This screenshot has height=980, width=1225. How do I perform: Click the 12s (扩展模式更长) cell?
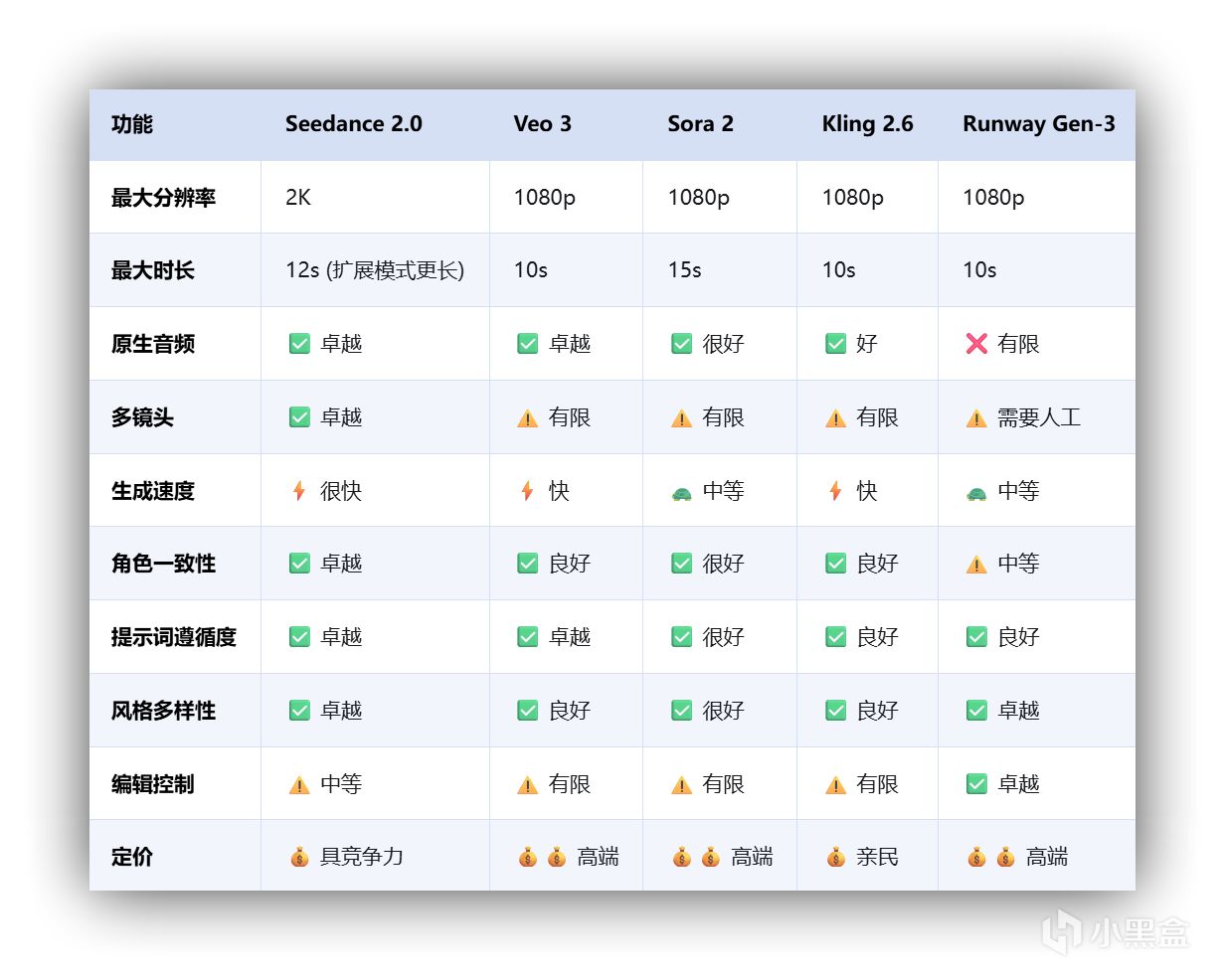pyautogui.click(x=375, y=270)
